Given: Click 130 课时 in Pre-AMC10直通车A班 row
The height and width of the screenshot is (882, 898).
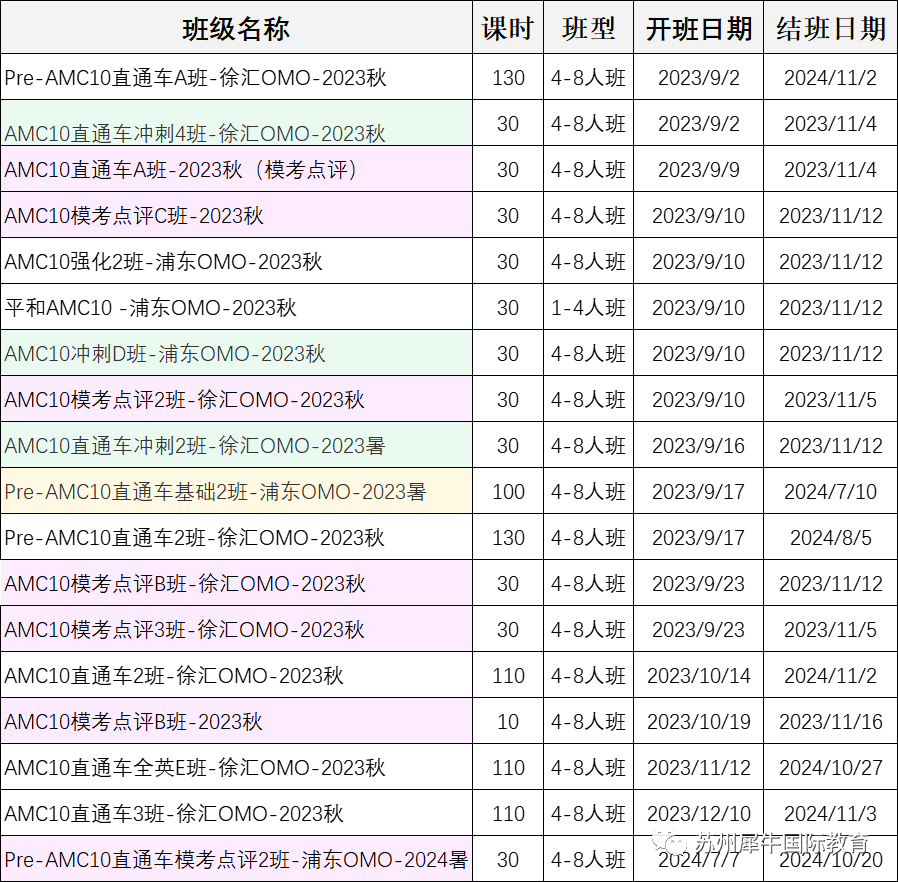Looking at the screenshot, I should pos(508,77).
